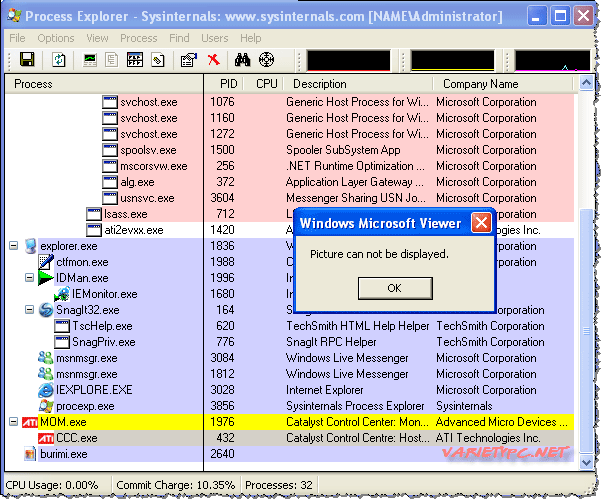Sort by the CPU column header

coord(263,84)
